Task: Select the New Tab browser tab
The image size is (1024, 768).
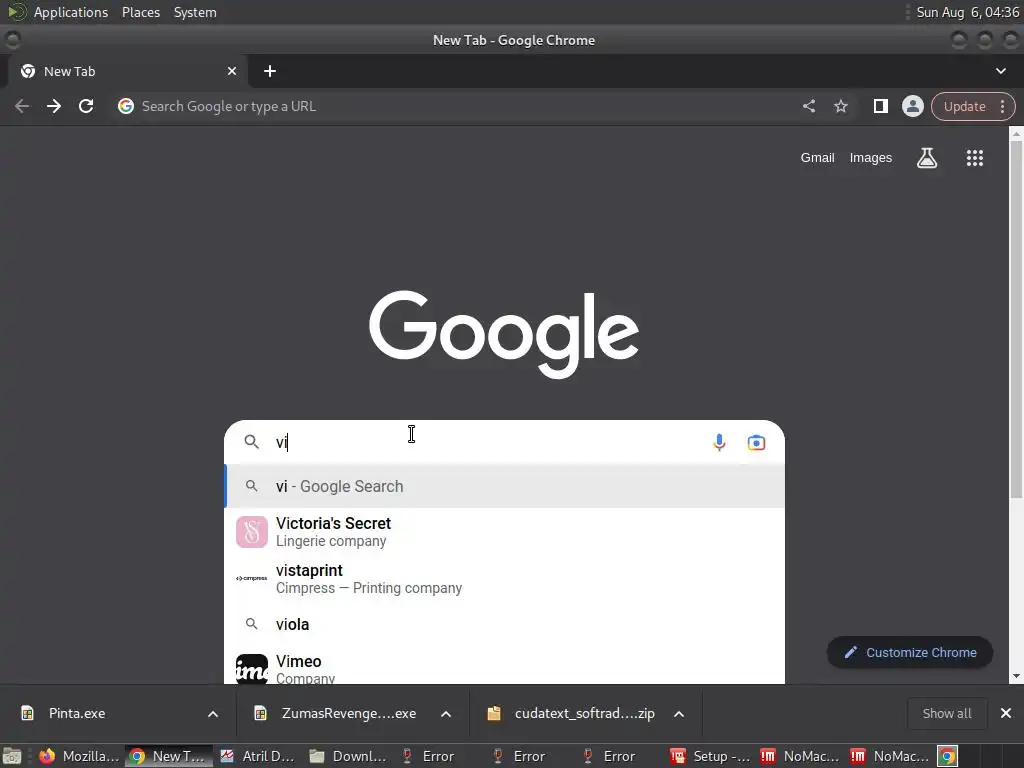Action: pyautogui.click(x=127, y=71)
